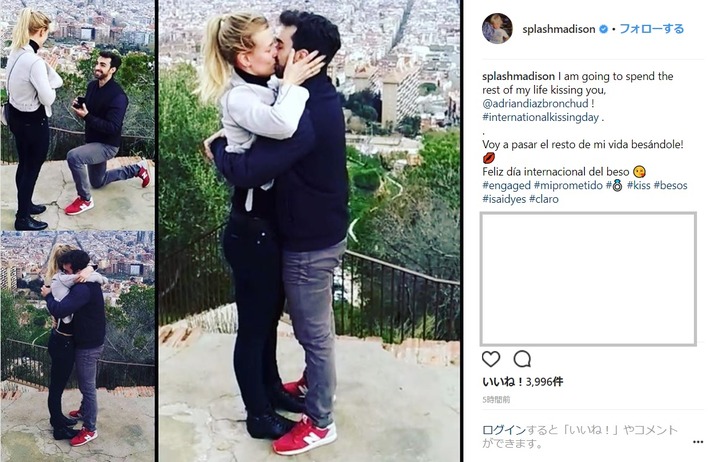710x462 pixels.
Task: Open the comment speech bubble icon
Action: pyautogui.click(x=522, y=359)
